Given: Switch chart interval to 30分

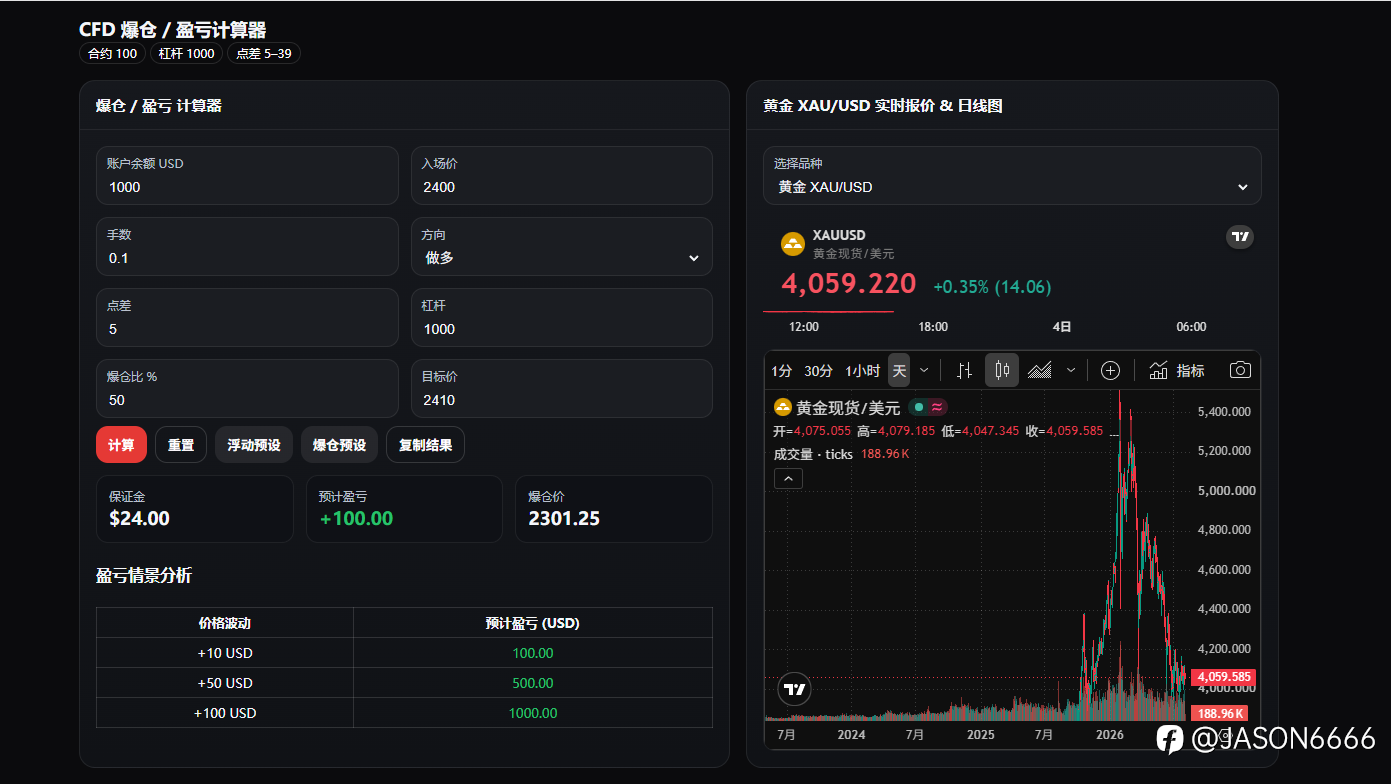Looking at the screenshot, I should click(818, 371).
